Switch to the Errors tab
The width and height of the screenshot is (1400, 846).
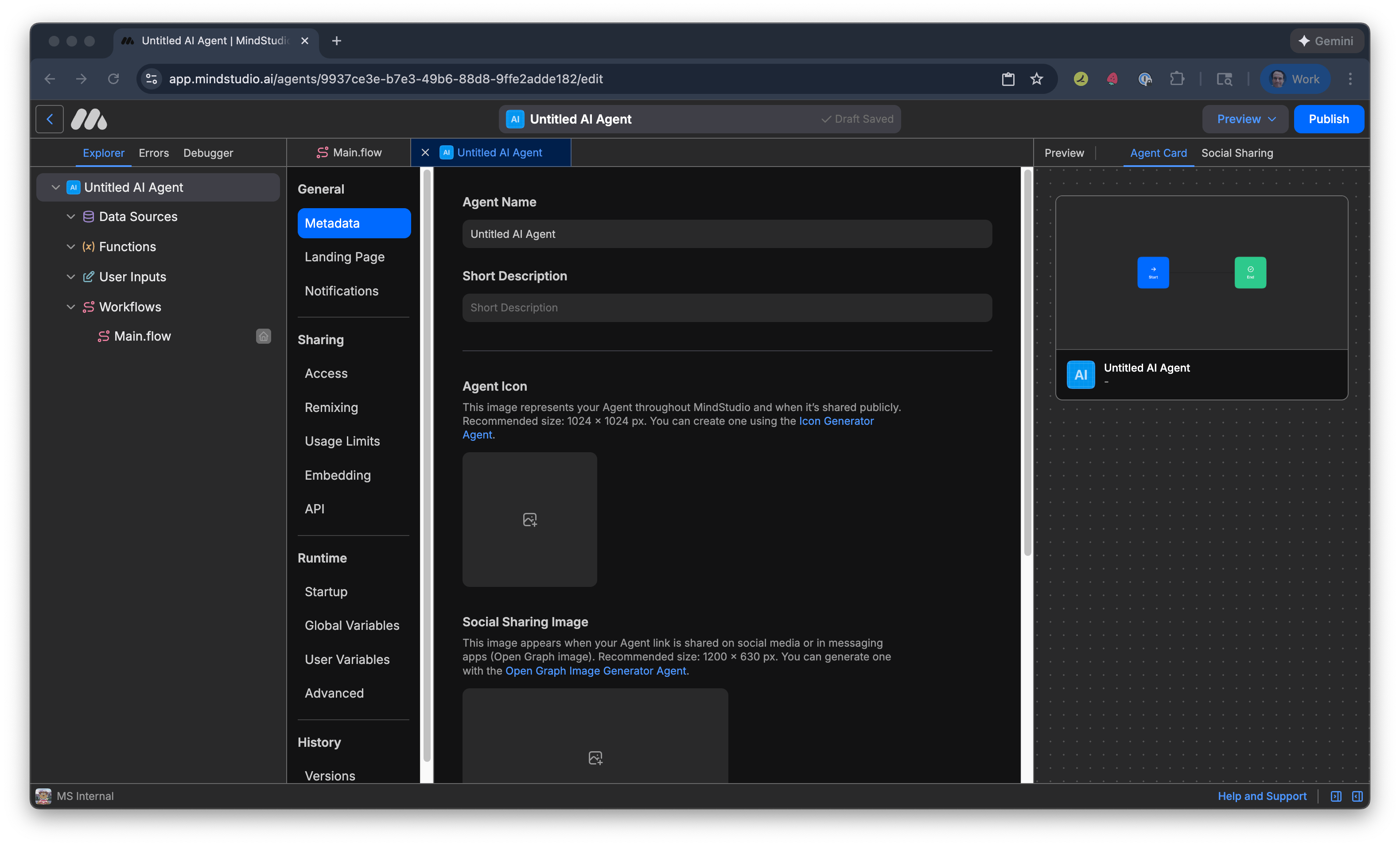point(153,153)
